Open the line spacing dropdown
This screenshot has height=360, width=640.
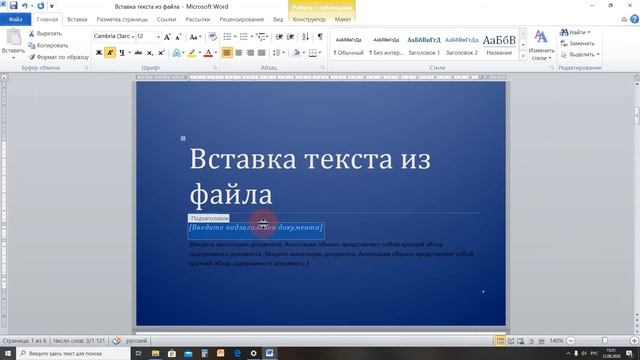[x=279, y=53]
